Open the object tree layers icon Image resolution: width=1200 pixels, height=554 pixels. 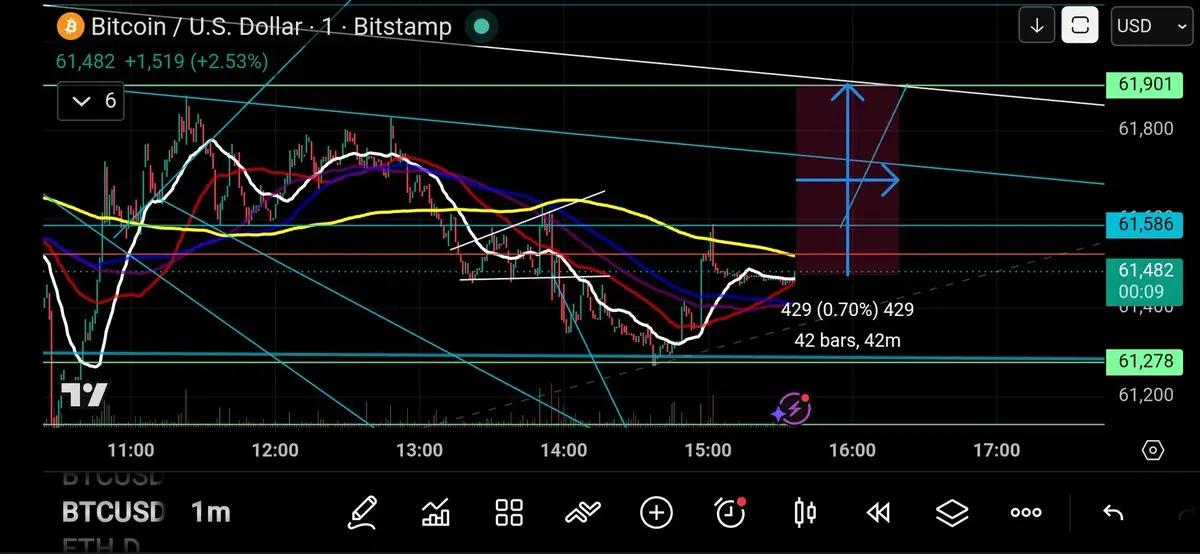click(952, 513)
